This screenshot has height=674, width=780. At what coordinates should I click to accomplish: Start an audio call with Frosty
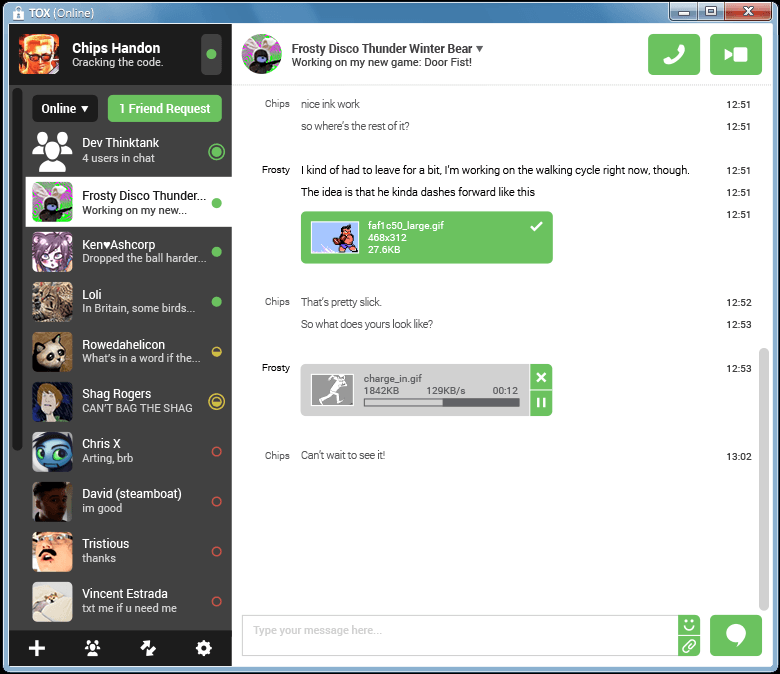674,54
